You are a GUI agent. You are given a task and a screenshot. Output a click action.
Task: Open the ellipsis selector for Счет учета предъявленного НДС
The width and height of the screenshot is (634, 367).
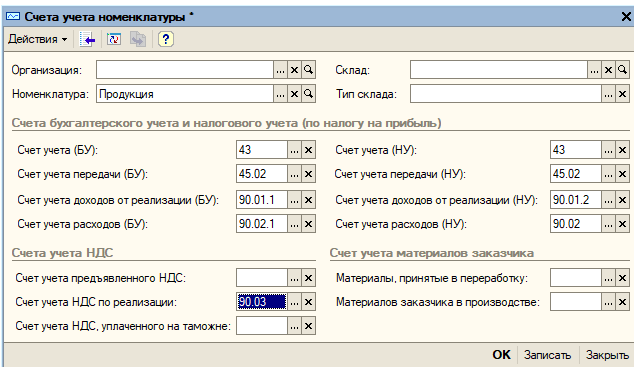point(294,278)
